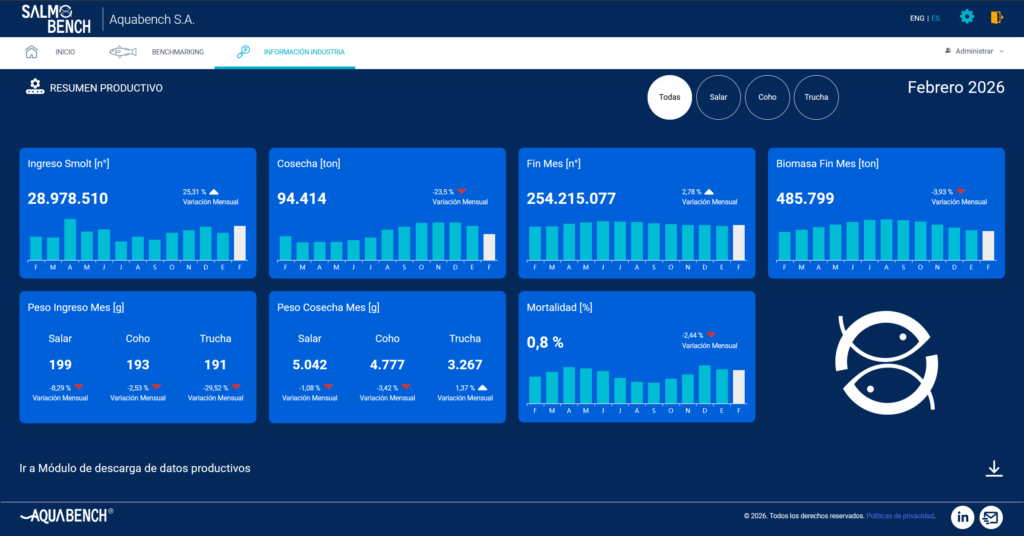Click the orange logout door icon
Screen dimensions: 1024x536
click(996, 17)
